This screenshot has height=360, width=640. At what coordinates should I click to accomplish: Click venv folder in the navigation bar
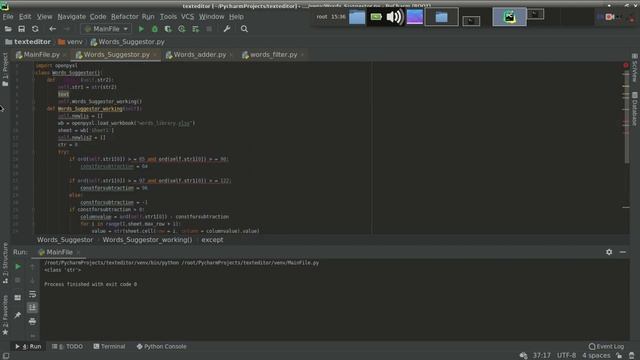[x=70, y=42]
